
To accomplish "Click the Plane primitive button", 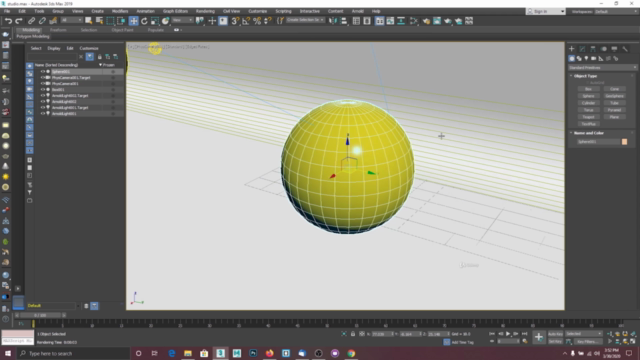I will point(614,117).
